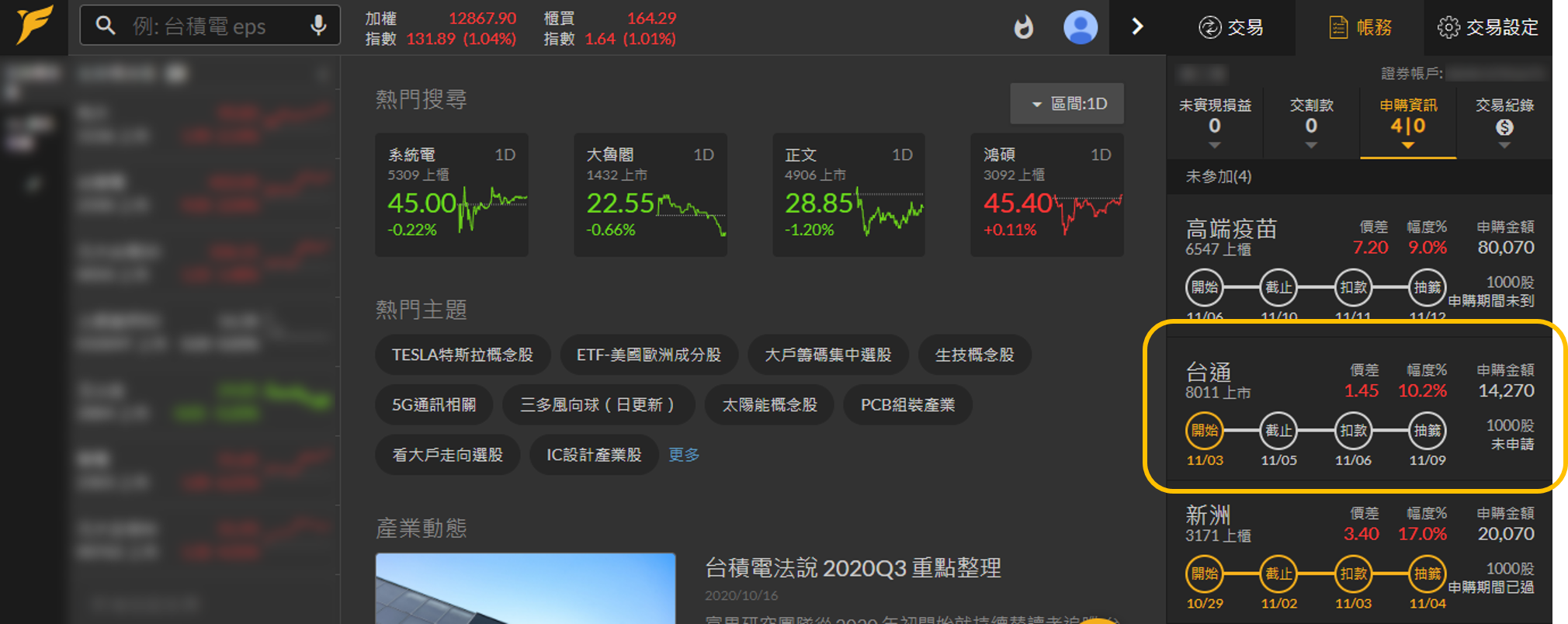Screen dimensions: 1568x624
Task: Click 新洲 申購期間已過 status text
Action: [1491, 588]
